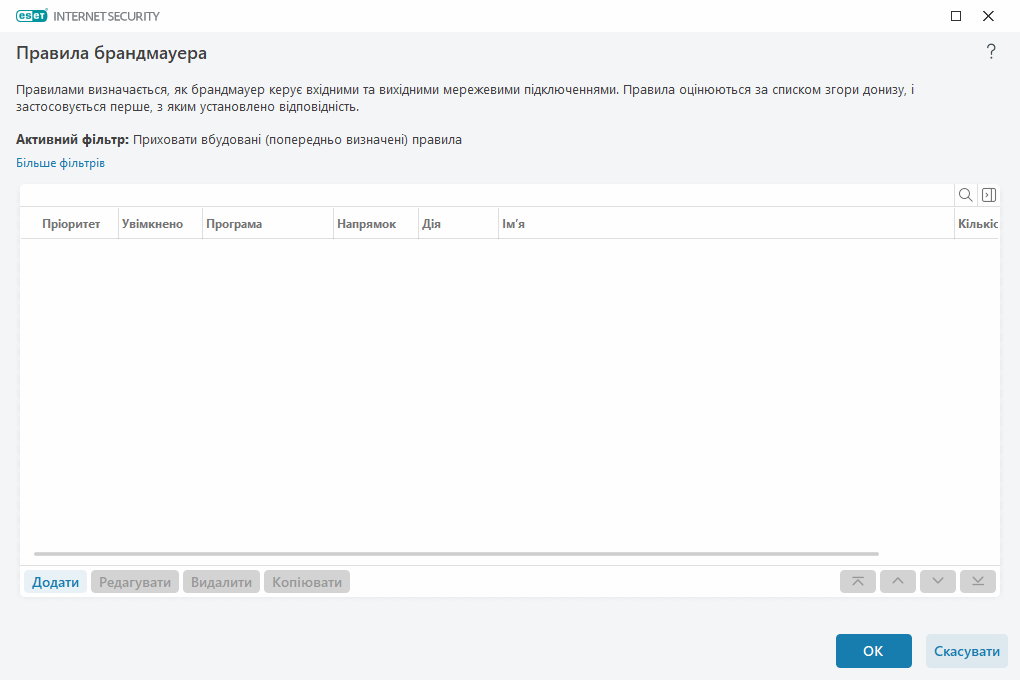Click the ESET logo in title bar
The width and height of the screenshot is (1020, 680).
[x=32, y=16]
